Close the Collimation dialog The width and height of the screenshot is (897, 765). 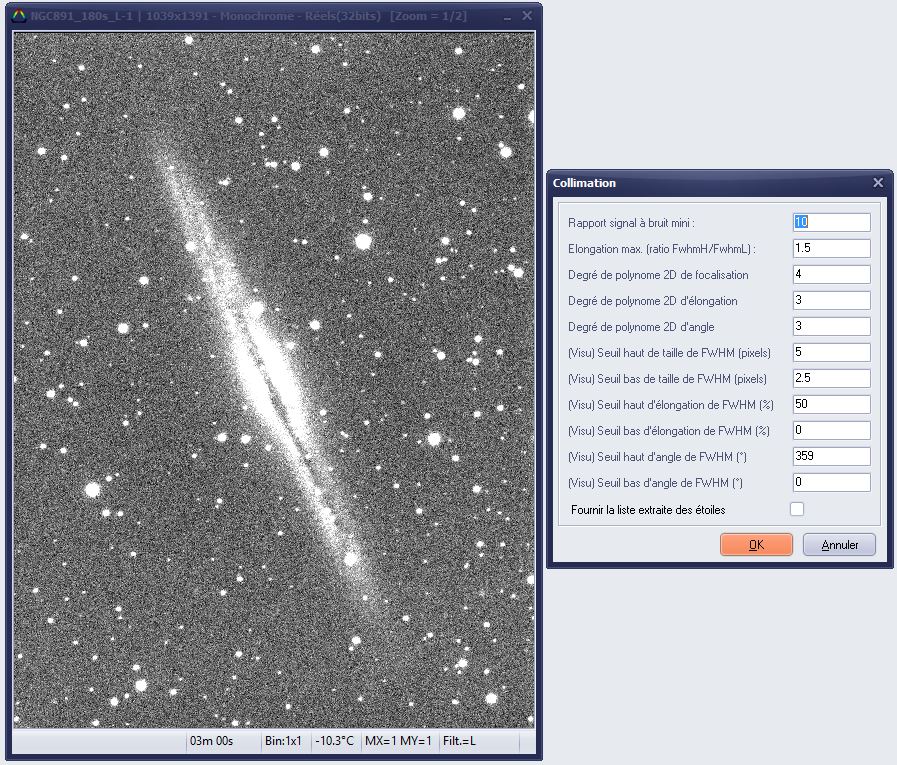point(878,183)
